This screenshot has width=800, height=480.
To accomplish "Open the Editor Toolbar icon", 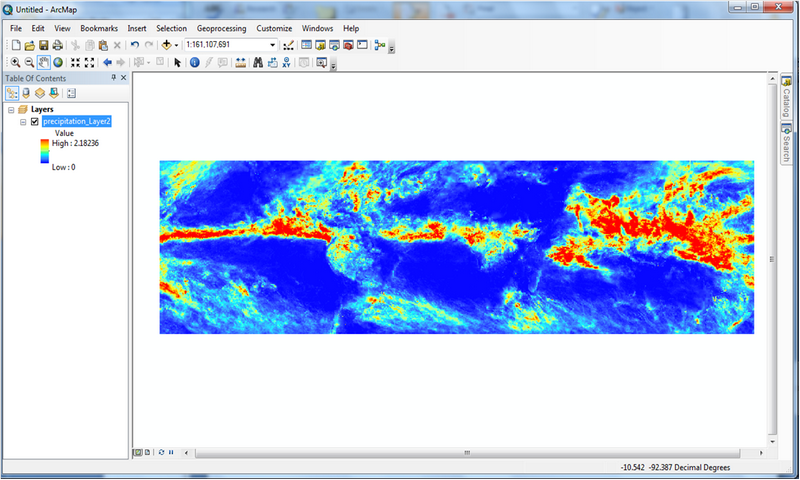I will coord(288,45).
